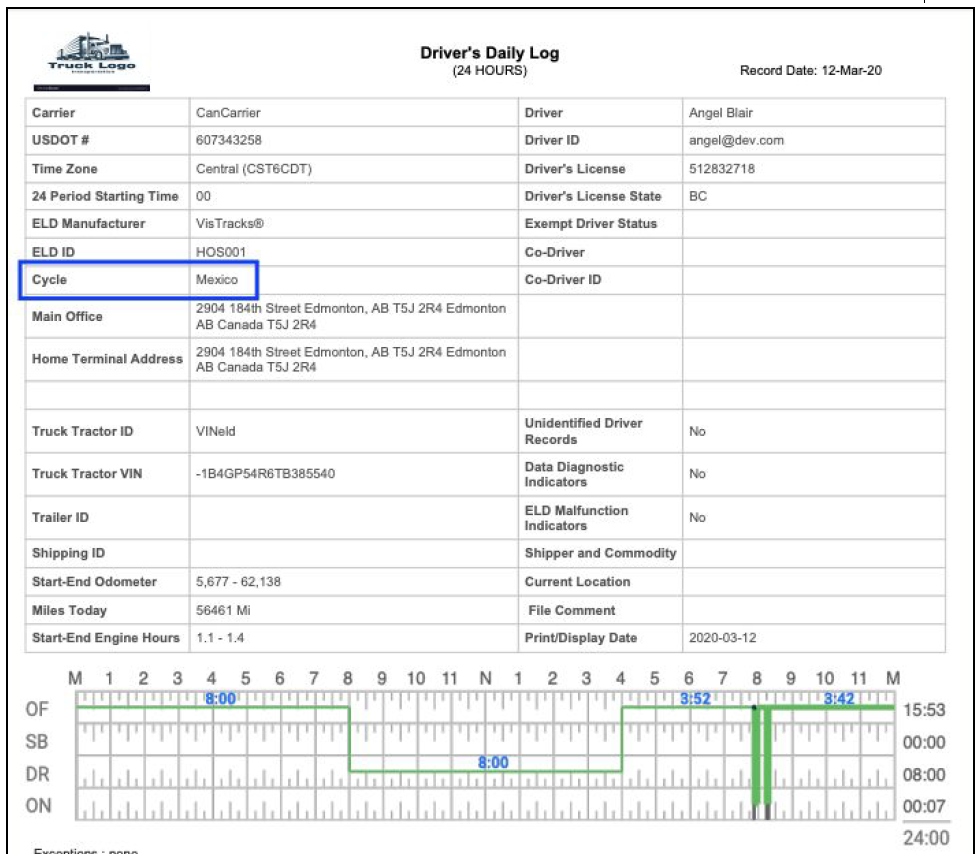Select the Record Date 12-Mar-20 text

pos(810,71)
